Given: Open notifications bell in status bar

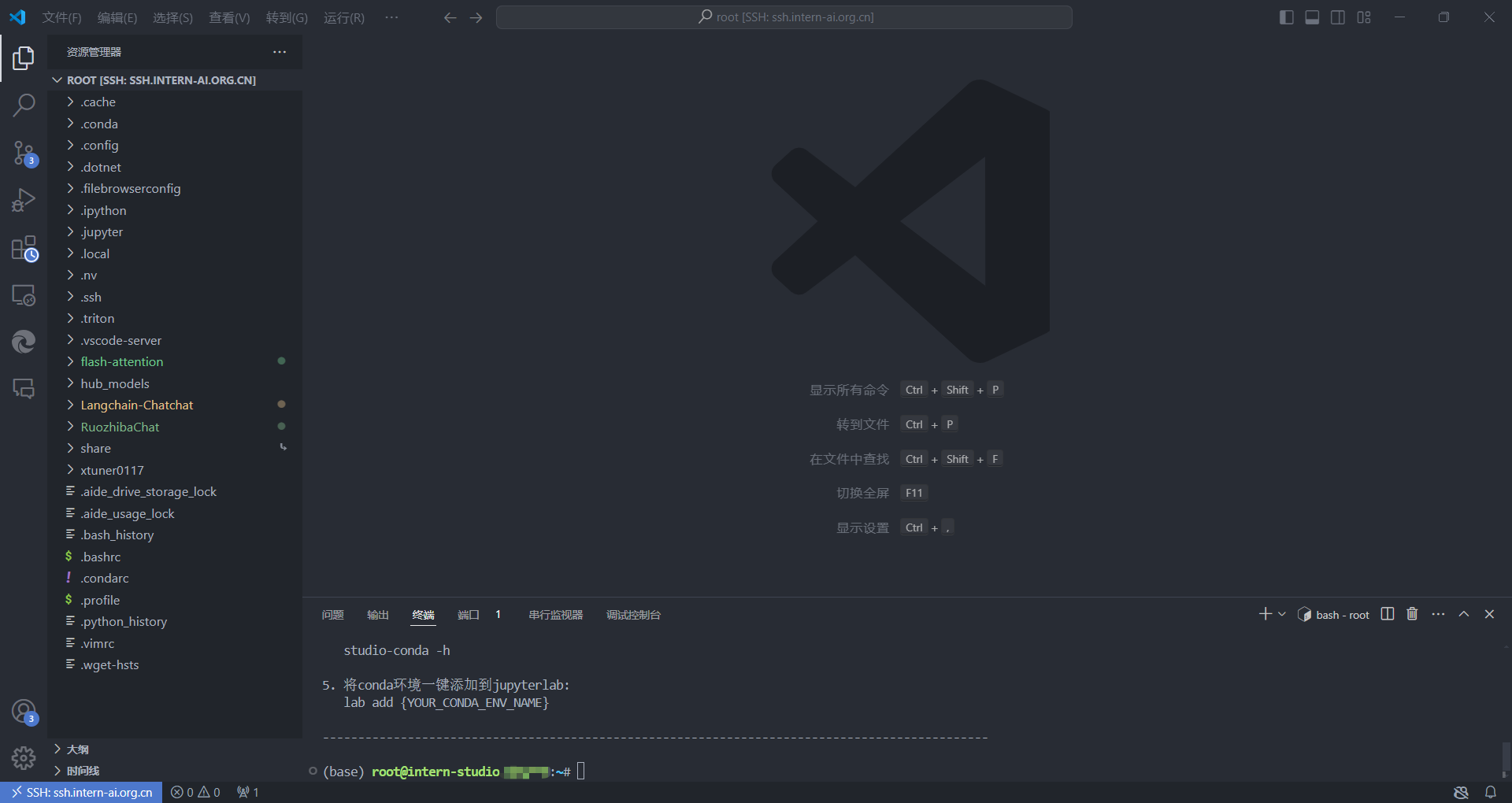Looking at the screenshot, I should click(x=1490, y=792).
